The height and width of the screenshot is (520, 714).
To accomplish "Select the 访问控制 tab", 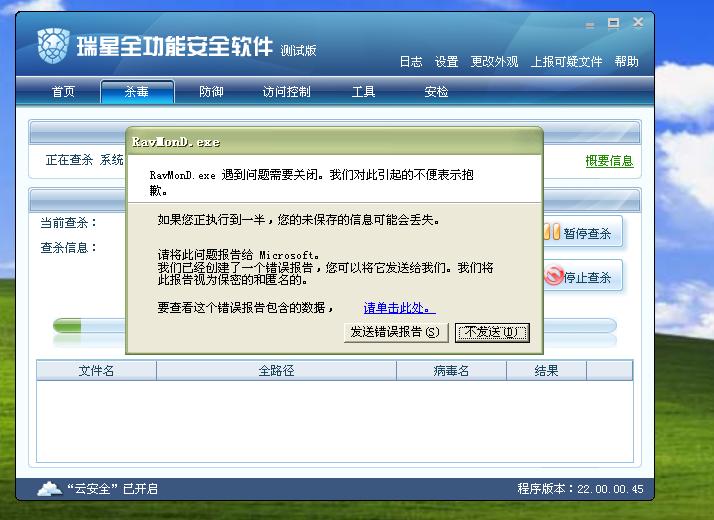I will (x=286, y=92).
